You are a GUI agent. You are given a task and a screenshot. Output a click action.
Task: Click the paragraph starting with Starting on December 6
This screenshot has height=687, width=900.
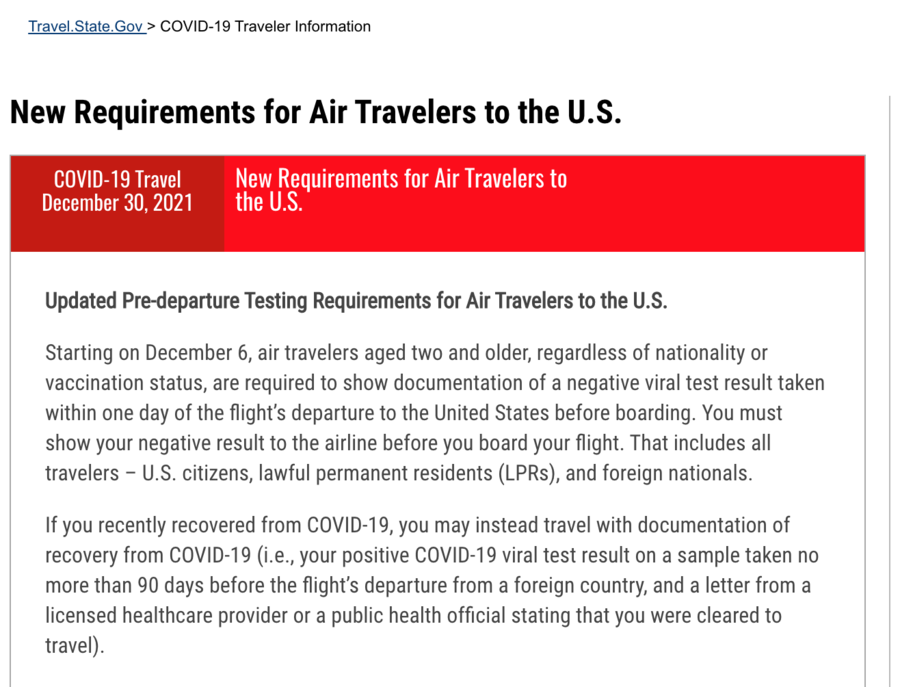point(435,413)
